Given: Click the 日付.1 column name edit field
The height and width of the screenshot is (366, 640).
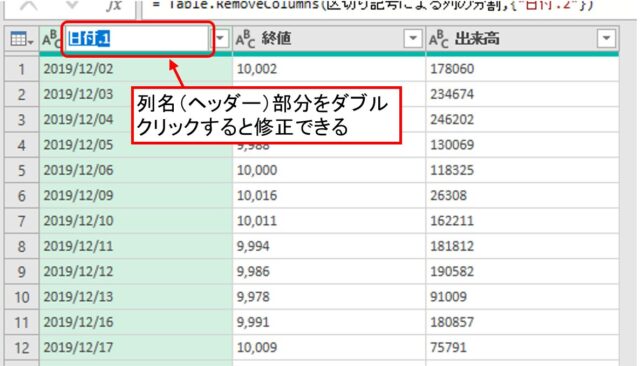Looking at the screenshot, I should [x=138, y=39].
